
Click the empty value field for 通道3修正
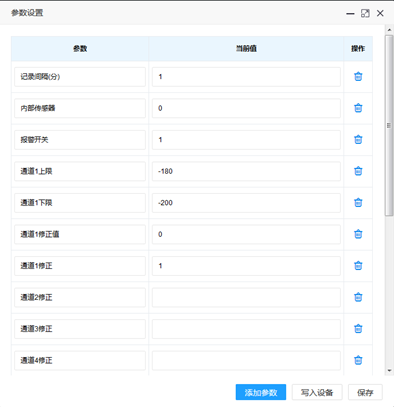[246, 329]
